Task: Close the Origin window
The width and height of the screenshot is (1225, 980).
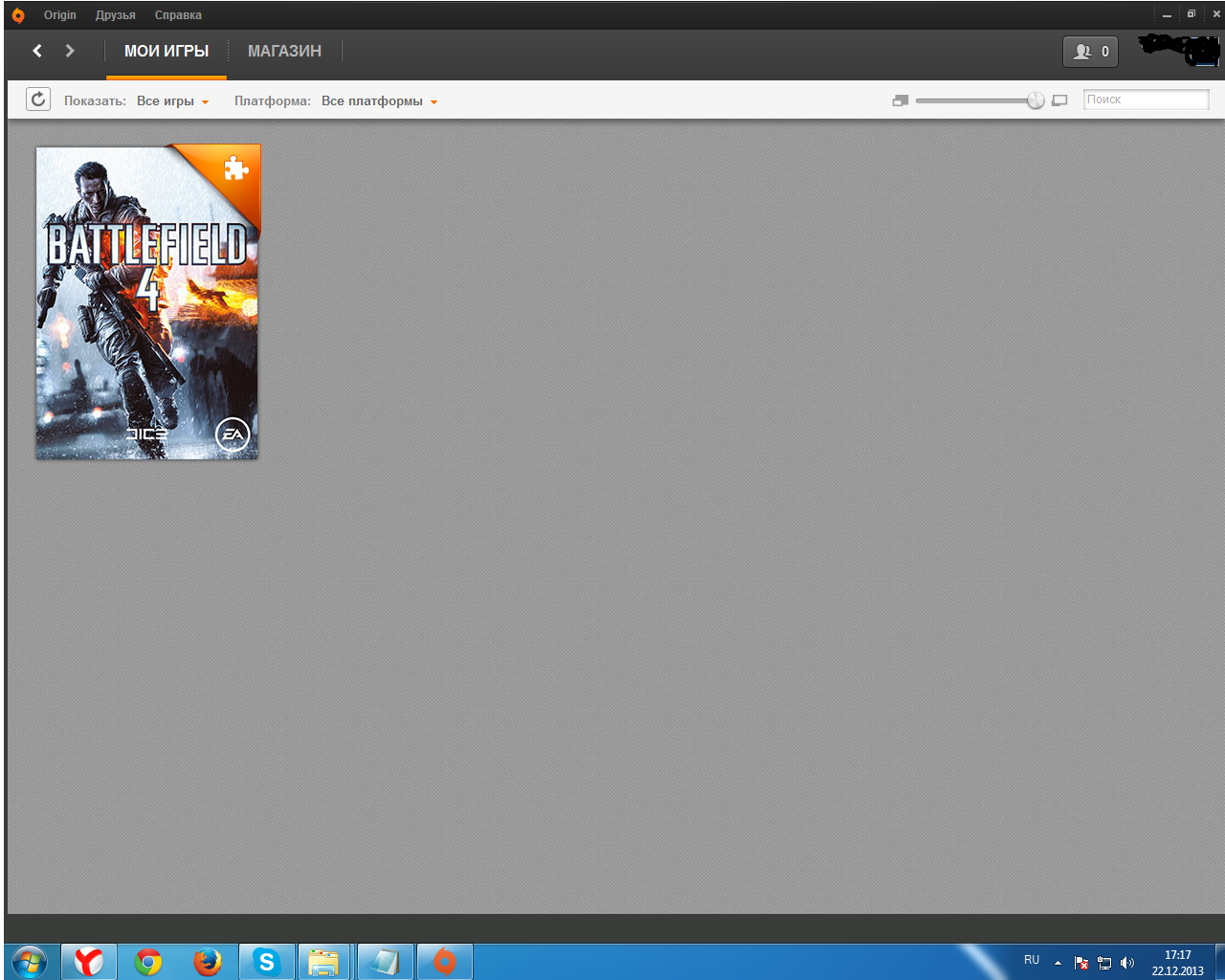Action: coord(1215,14)
